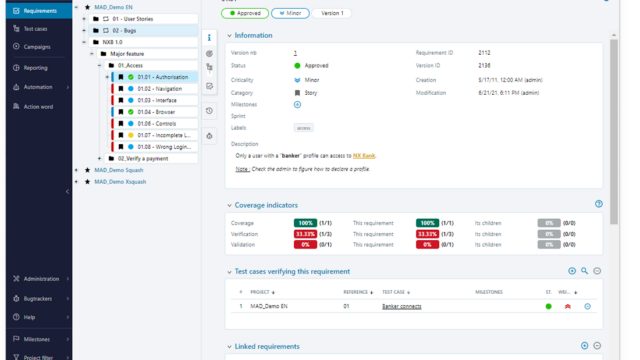
Task: Collapse the Information section
Action: tap(229, 36)
